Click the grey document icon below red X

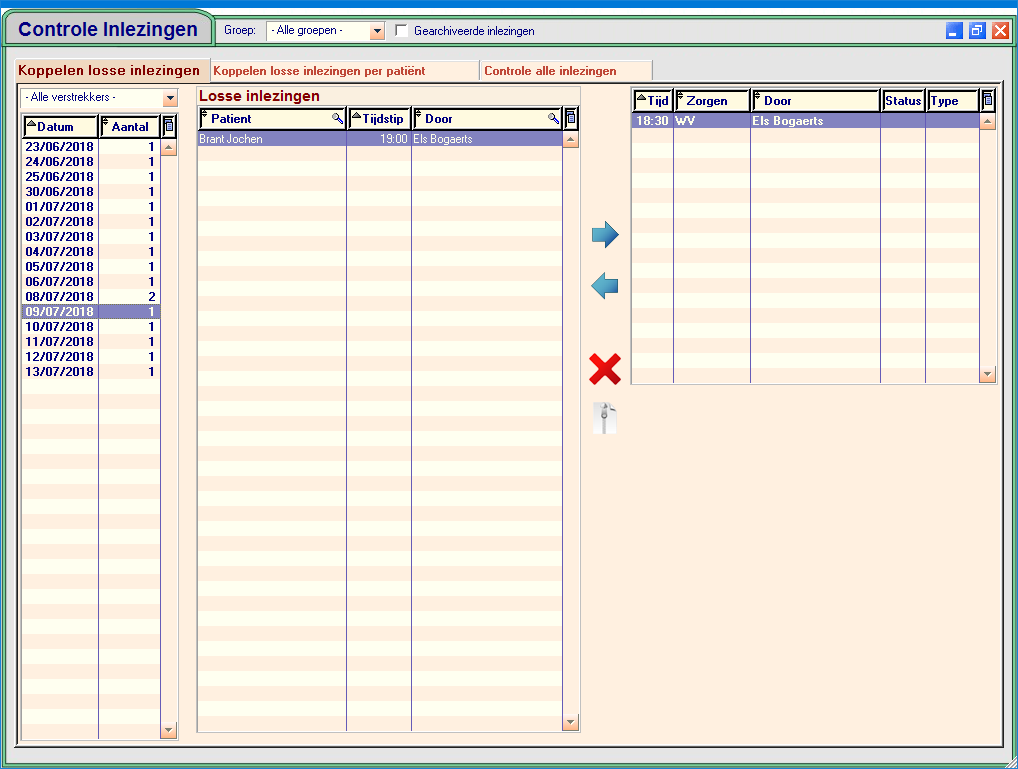pyautogui.click(x=605, y=417)
